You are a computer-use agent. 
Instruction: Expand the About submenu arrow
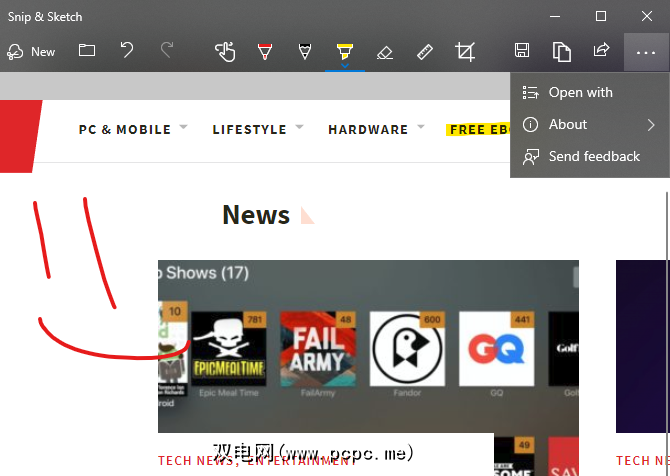pyautogui.click(x=651, y=125)
